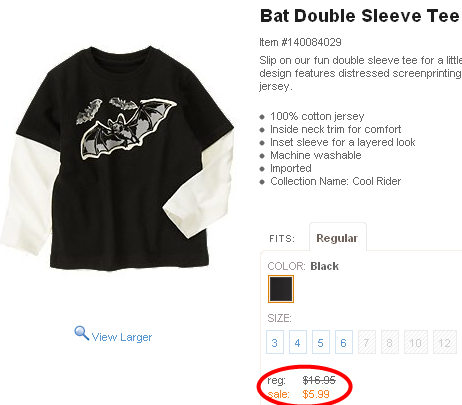Click the magnifying glass zoom icon
The width and height of the screenshot is (462, 405).
[x=81, y=333]
